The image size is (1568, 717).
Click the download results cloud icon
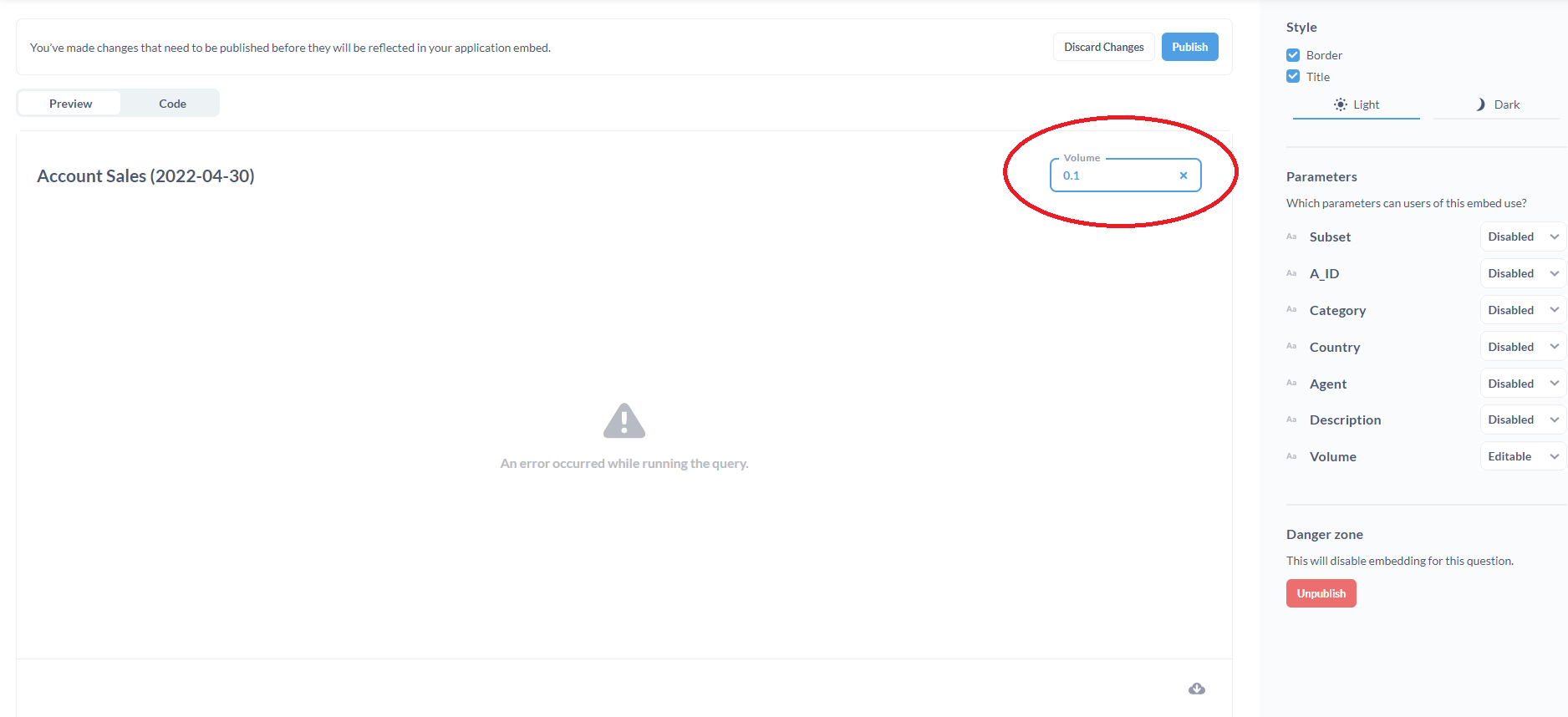tap(1197, 689)
